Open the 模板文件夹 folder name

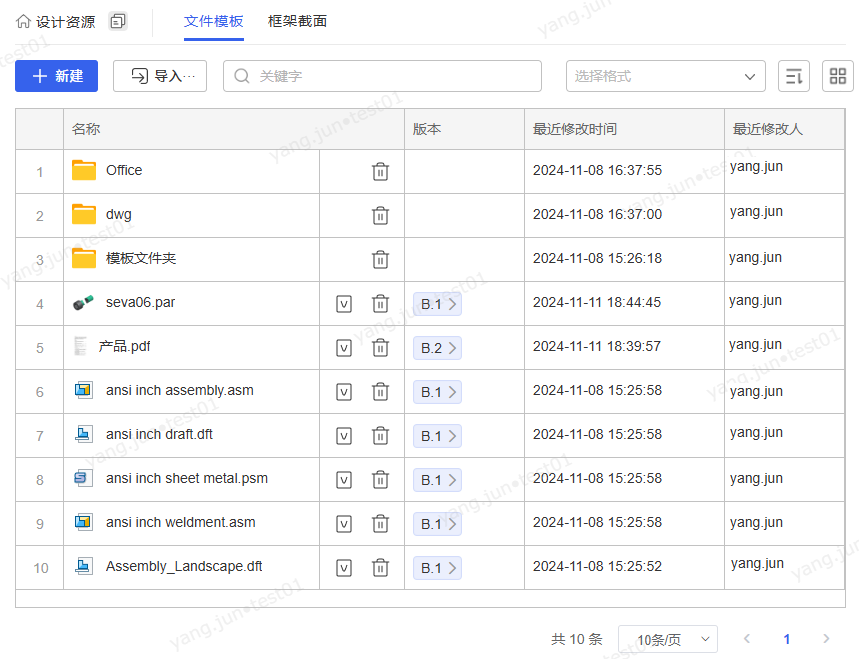click(x=141, y=259)
